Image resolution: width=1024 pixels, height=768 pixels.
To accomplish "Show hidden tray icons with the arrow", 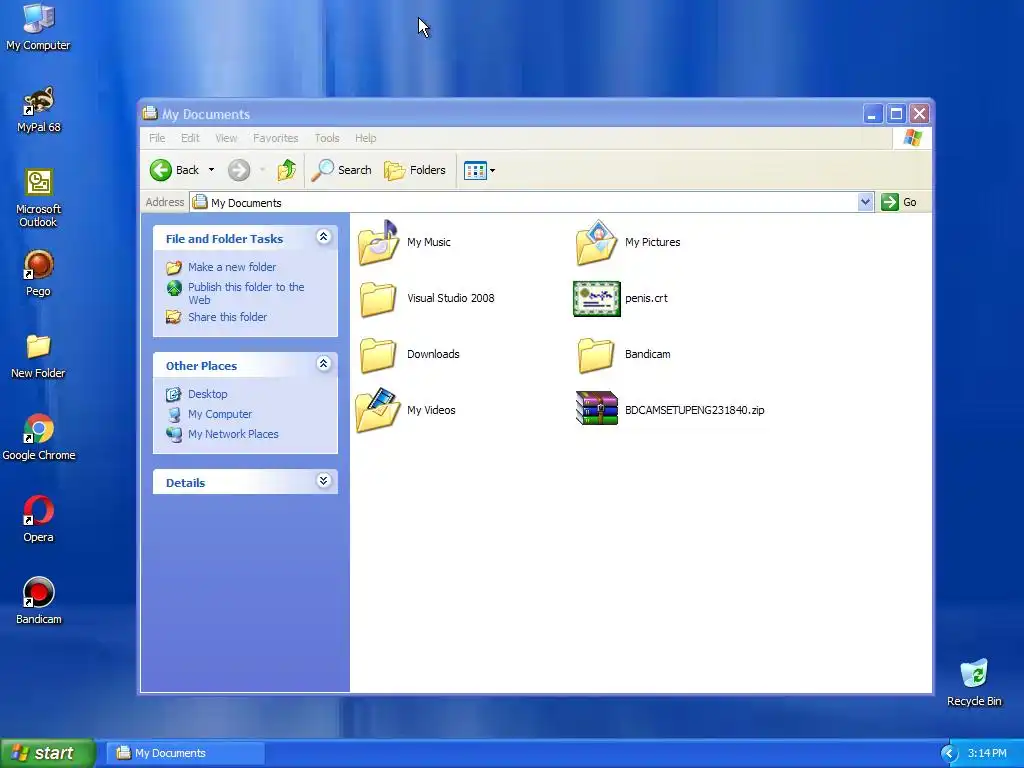I will tap(949, 754).
